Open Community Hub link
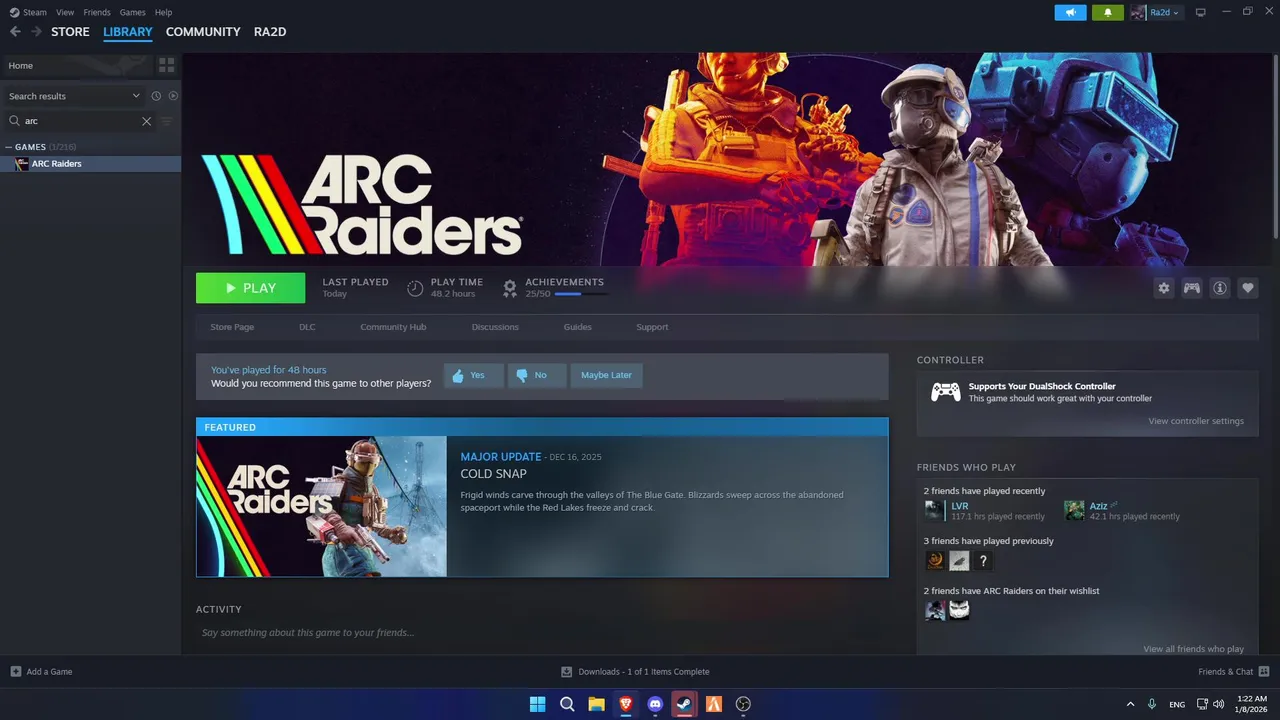Viewport: 1280px width, 720px height. coord(393,327)
